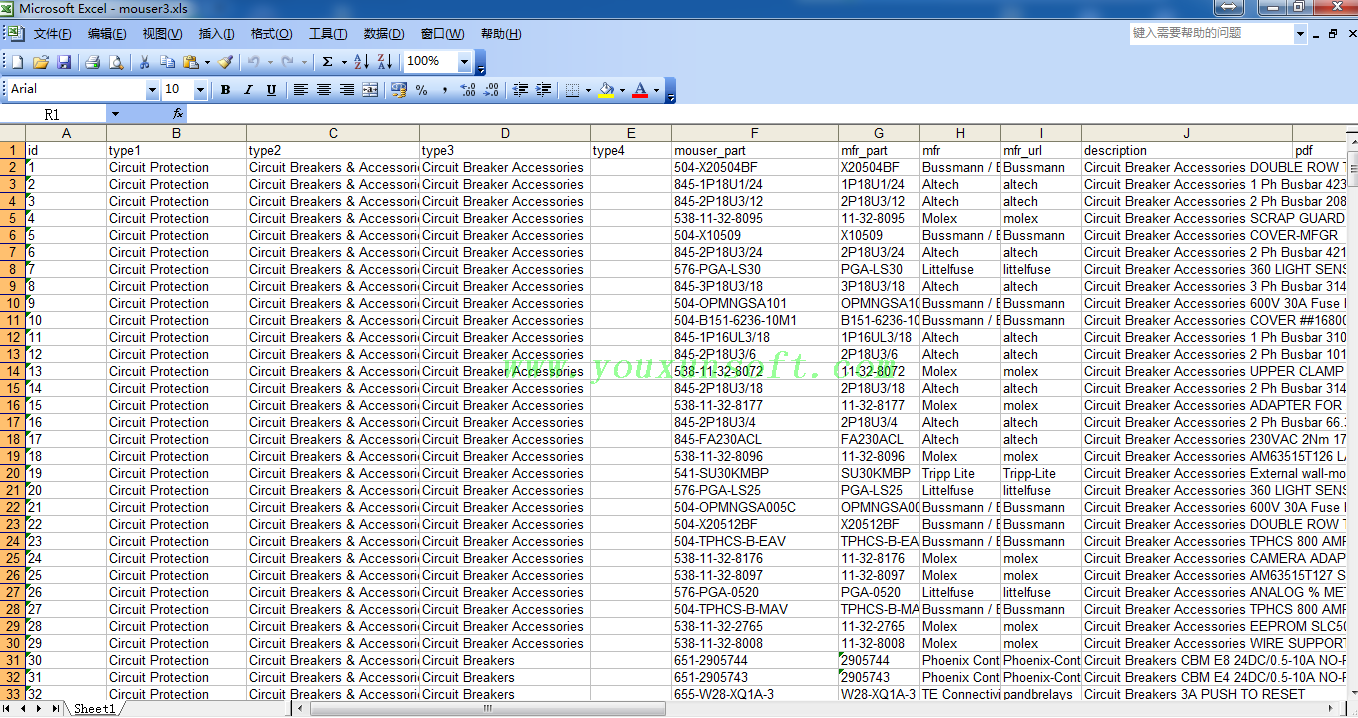Open the 插入(I) menu
The width and height of the screenshot is (1358, 718).
tap(217, 34)
